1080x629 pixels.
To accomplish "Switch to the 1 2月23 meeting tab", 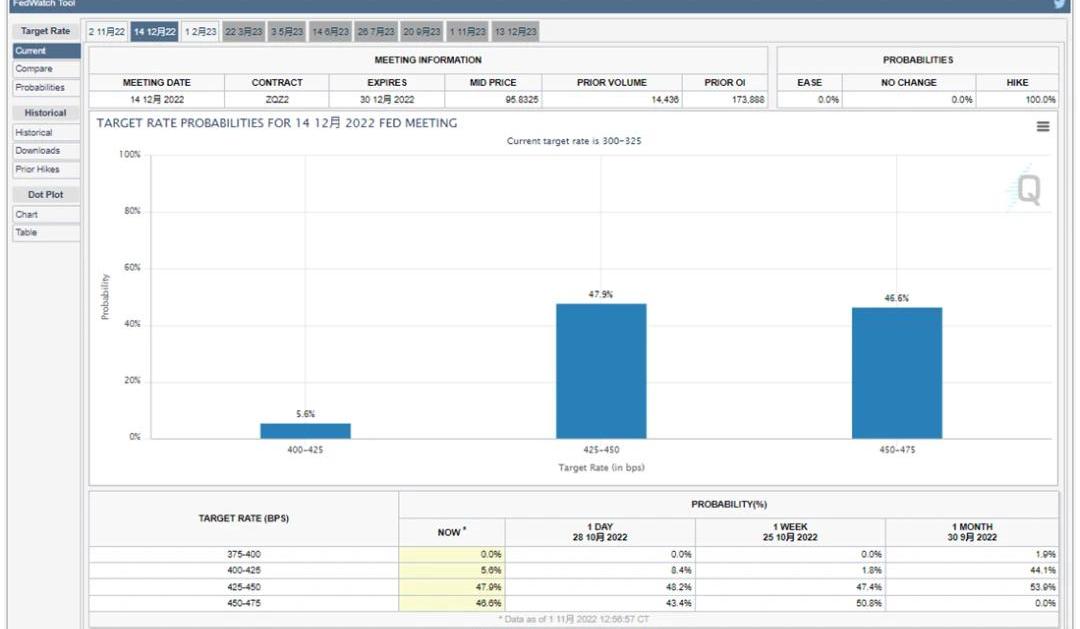I will pyautogui.click(x=200, y=32).
